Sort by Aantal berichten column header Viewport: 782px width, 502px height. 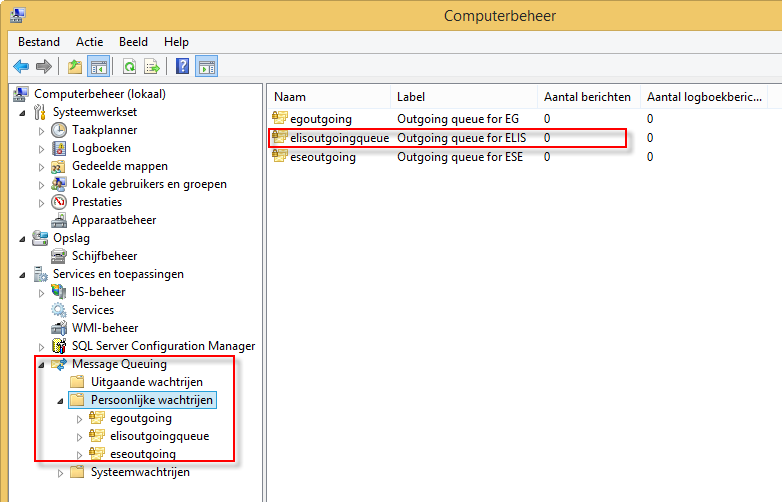pyautogui.click(x=589, y=97)
